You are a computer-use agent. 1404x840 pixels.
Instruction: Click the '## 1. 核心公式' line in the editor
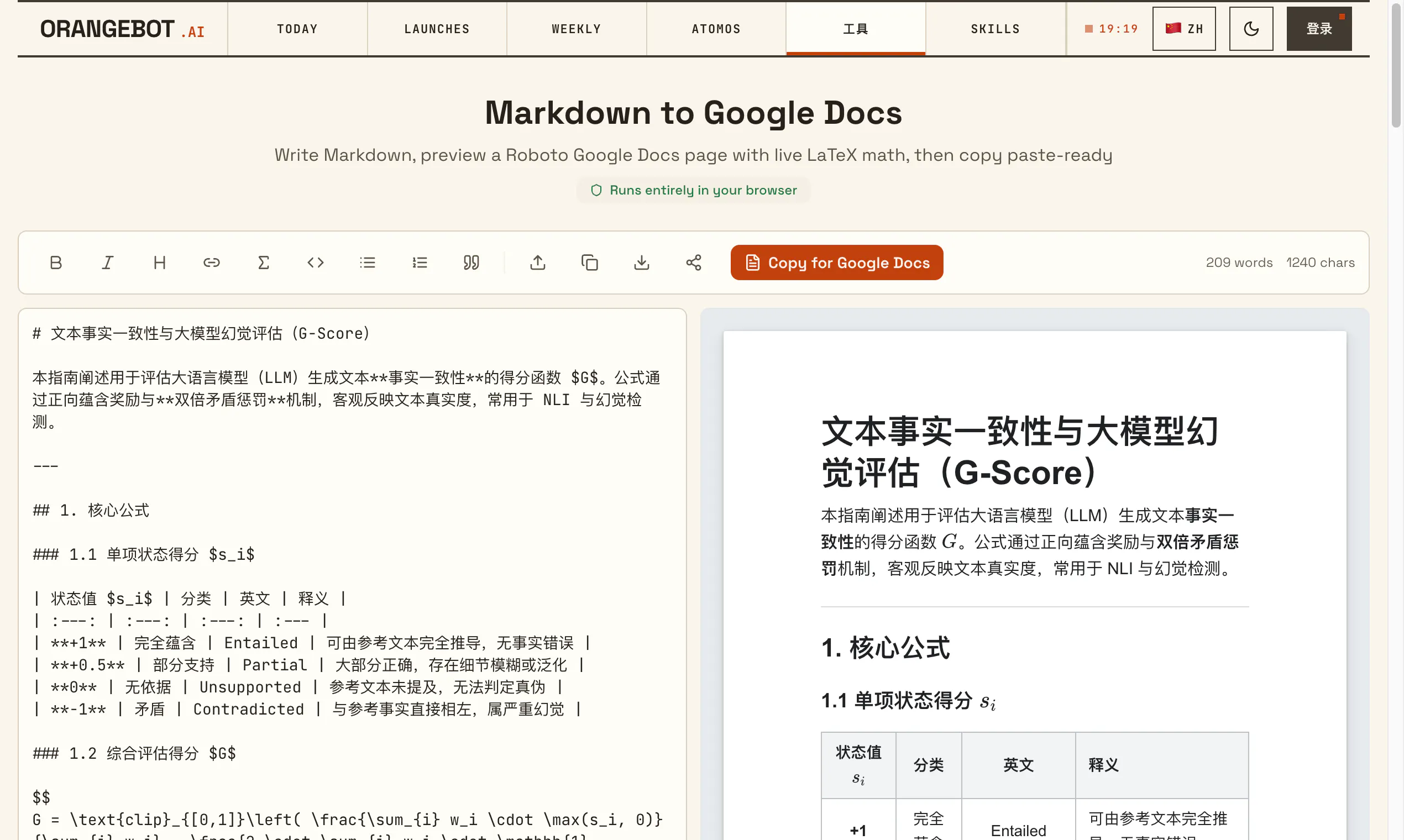(91, 510)
